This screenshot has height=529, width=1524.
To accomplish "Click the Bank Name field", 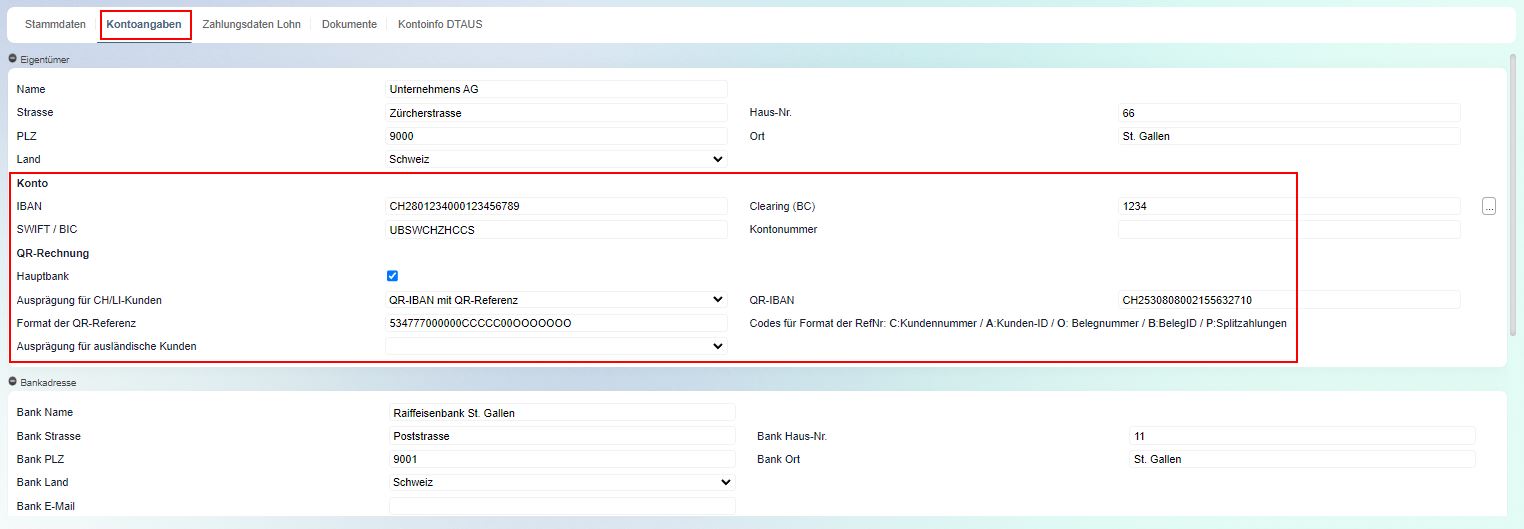I will [x=562, y=413].
